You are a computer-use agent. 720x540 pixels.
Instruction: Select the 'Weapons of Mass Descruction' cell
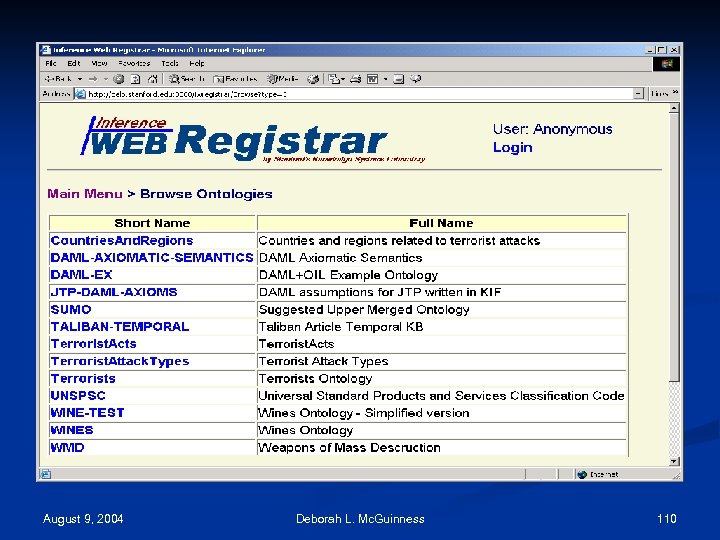click(x=441, y=447)
